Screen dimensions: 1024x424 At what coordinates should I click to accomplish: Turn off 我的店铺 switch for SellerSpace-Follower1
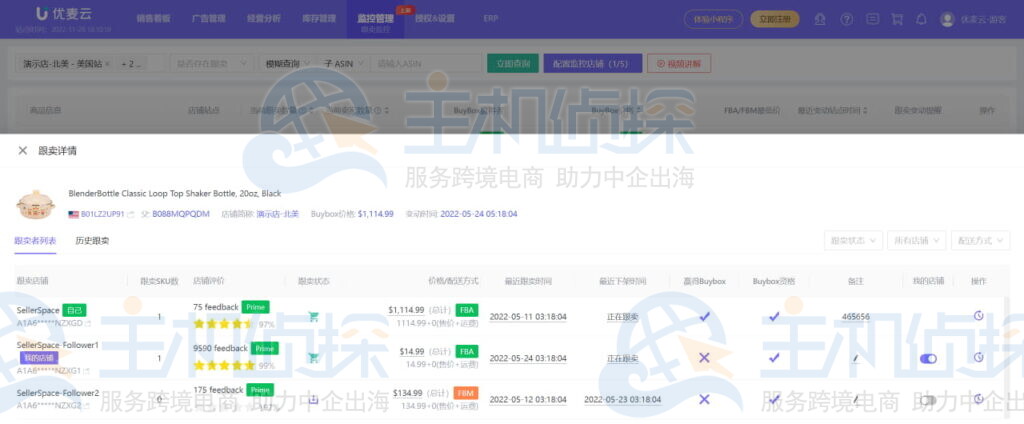coord(927,359)
